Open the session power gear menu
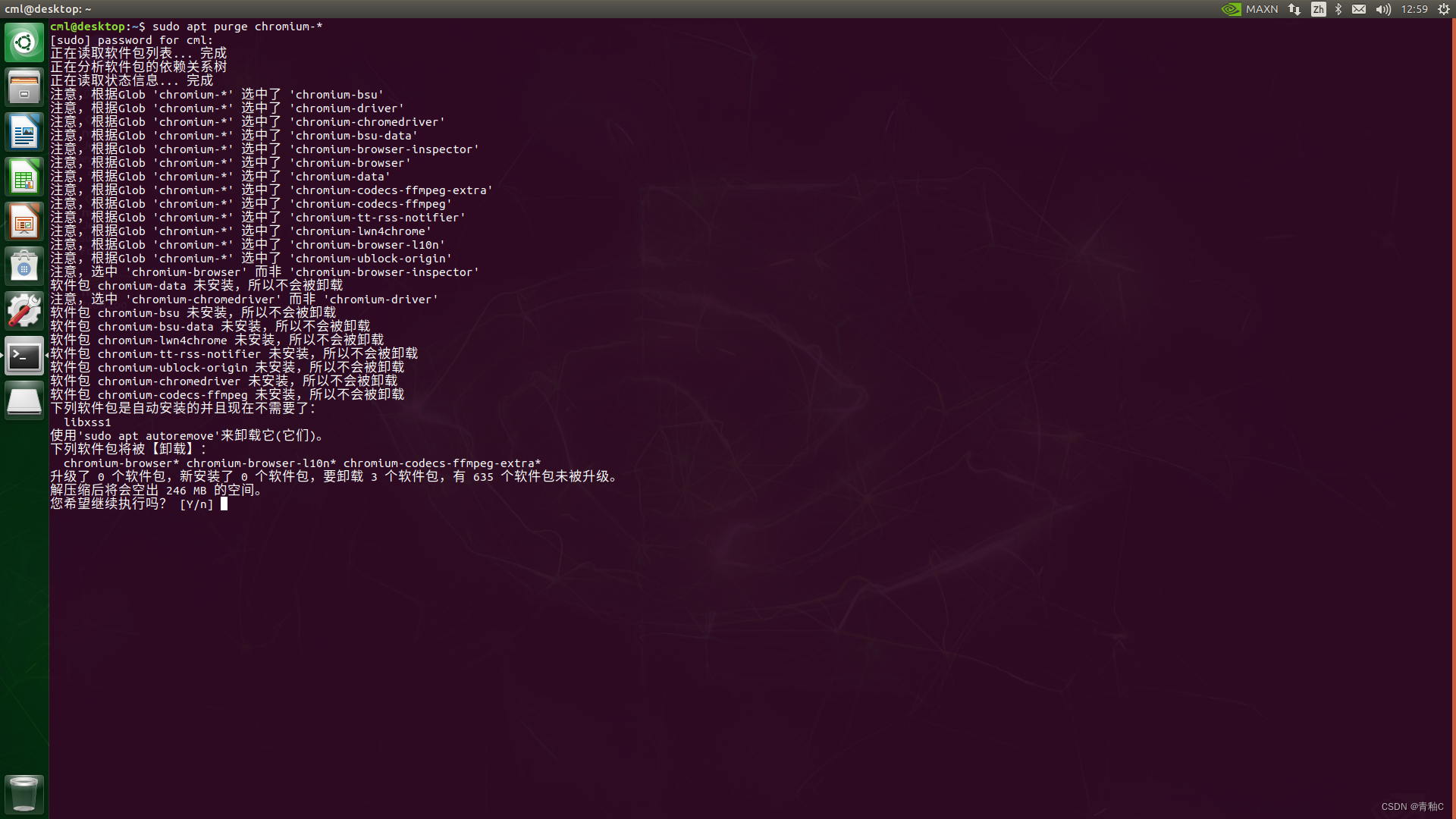Screen dimensions: 1456x819 (1444, 9)
